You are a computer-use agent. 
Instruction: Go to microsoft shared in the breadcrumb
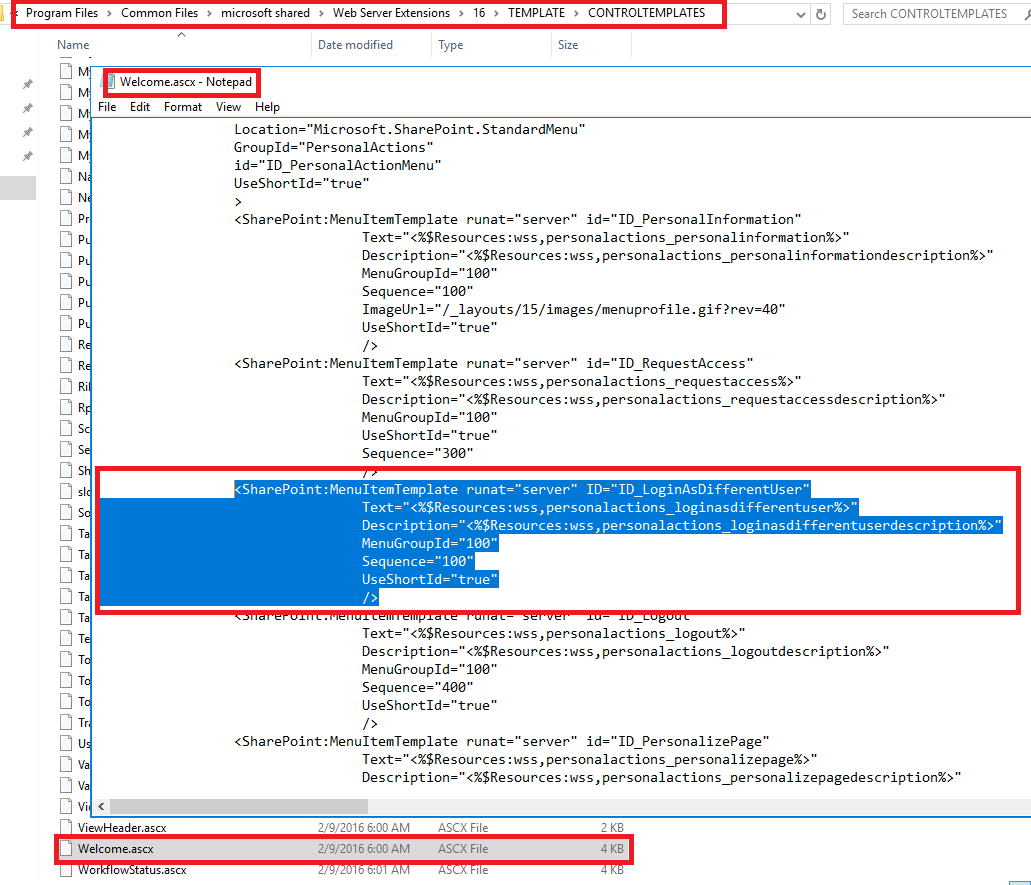click(x=265, y=12)
